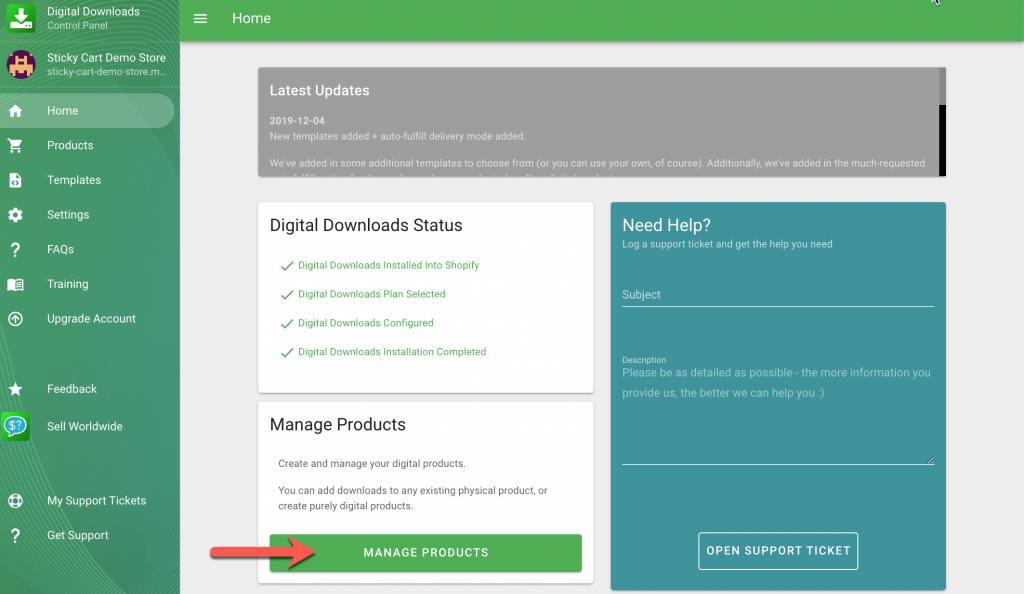Open the Home menu item

click(87, 111)
